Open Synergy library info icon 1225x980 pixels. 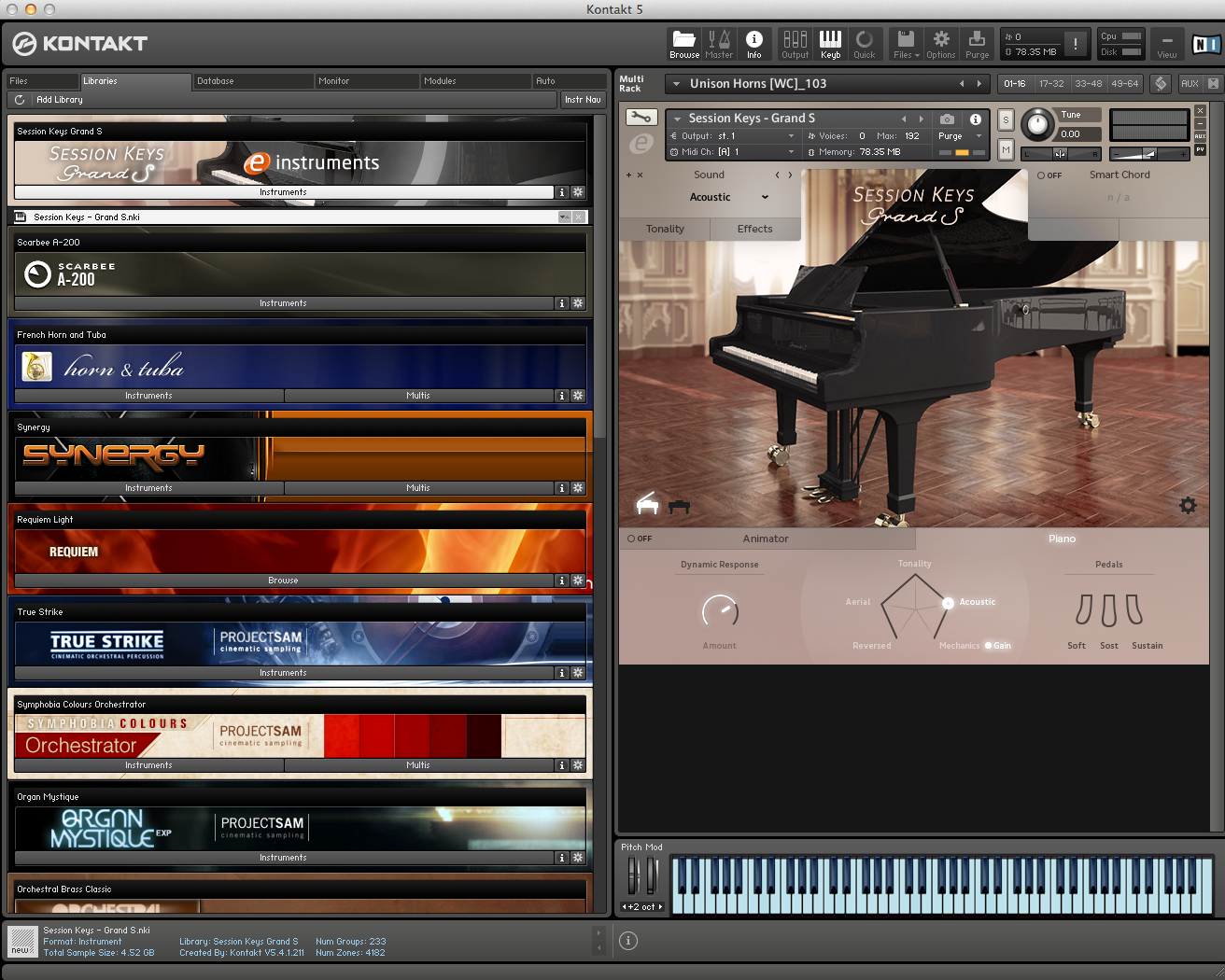pyautogui.click(x=562, y=488)
